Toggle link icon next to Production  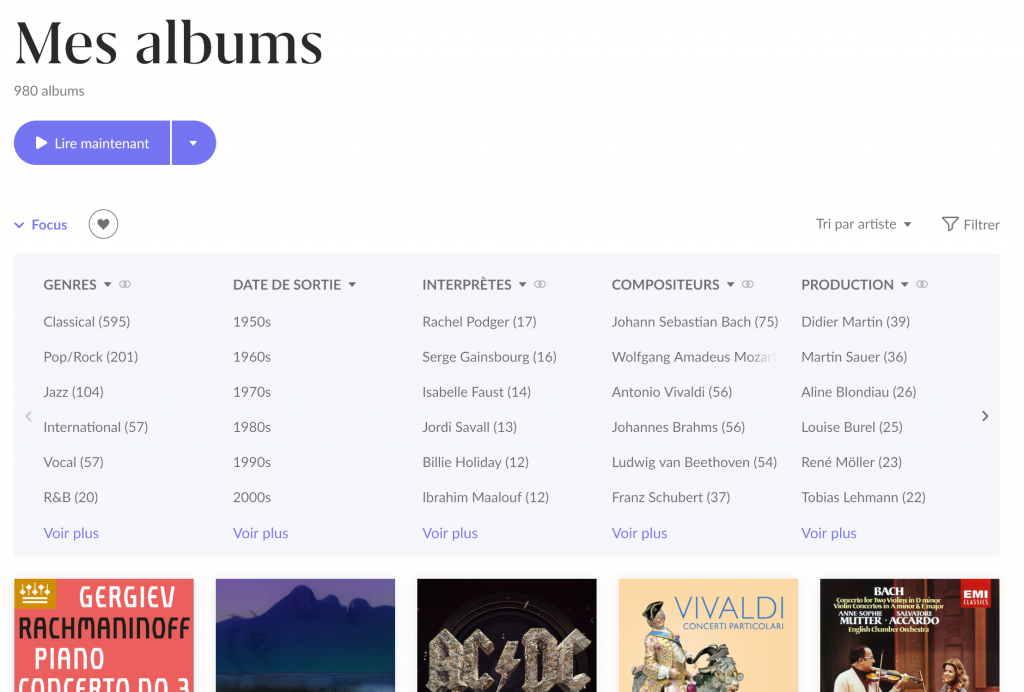pyautogui.click(x=922, y=285)
